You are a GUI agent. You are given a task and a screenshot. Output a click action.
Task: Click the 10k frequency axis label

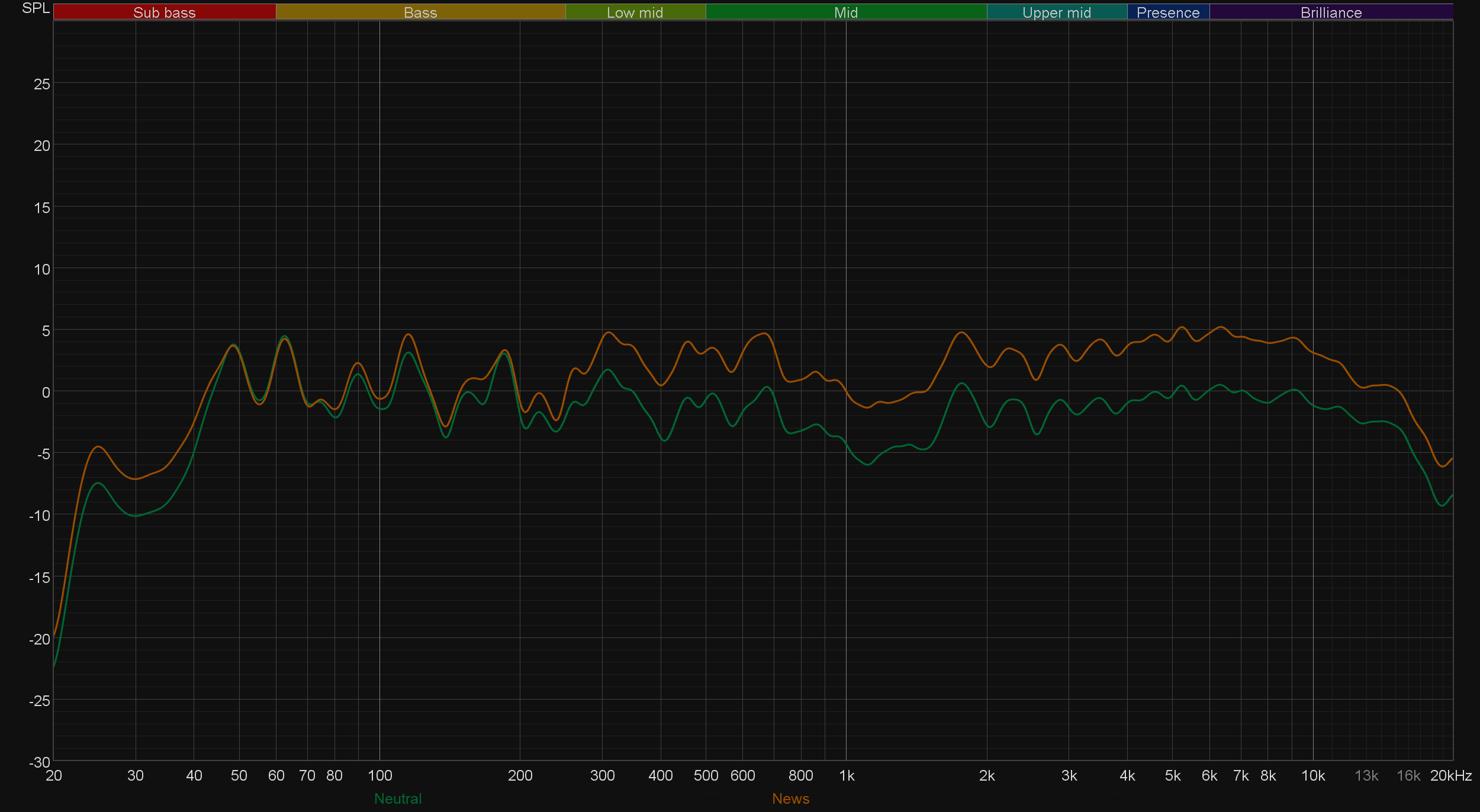pyautogui.click(x=1312, y=775)
